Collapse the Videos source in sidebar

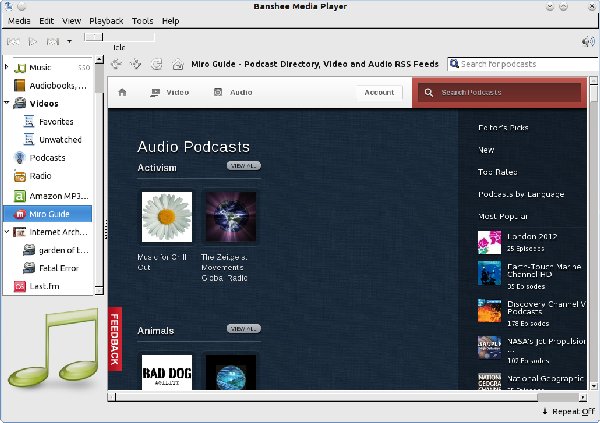pyautogui.click(x=7, y=103)
